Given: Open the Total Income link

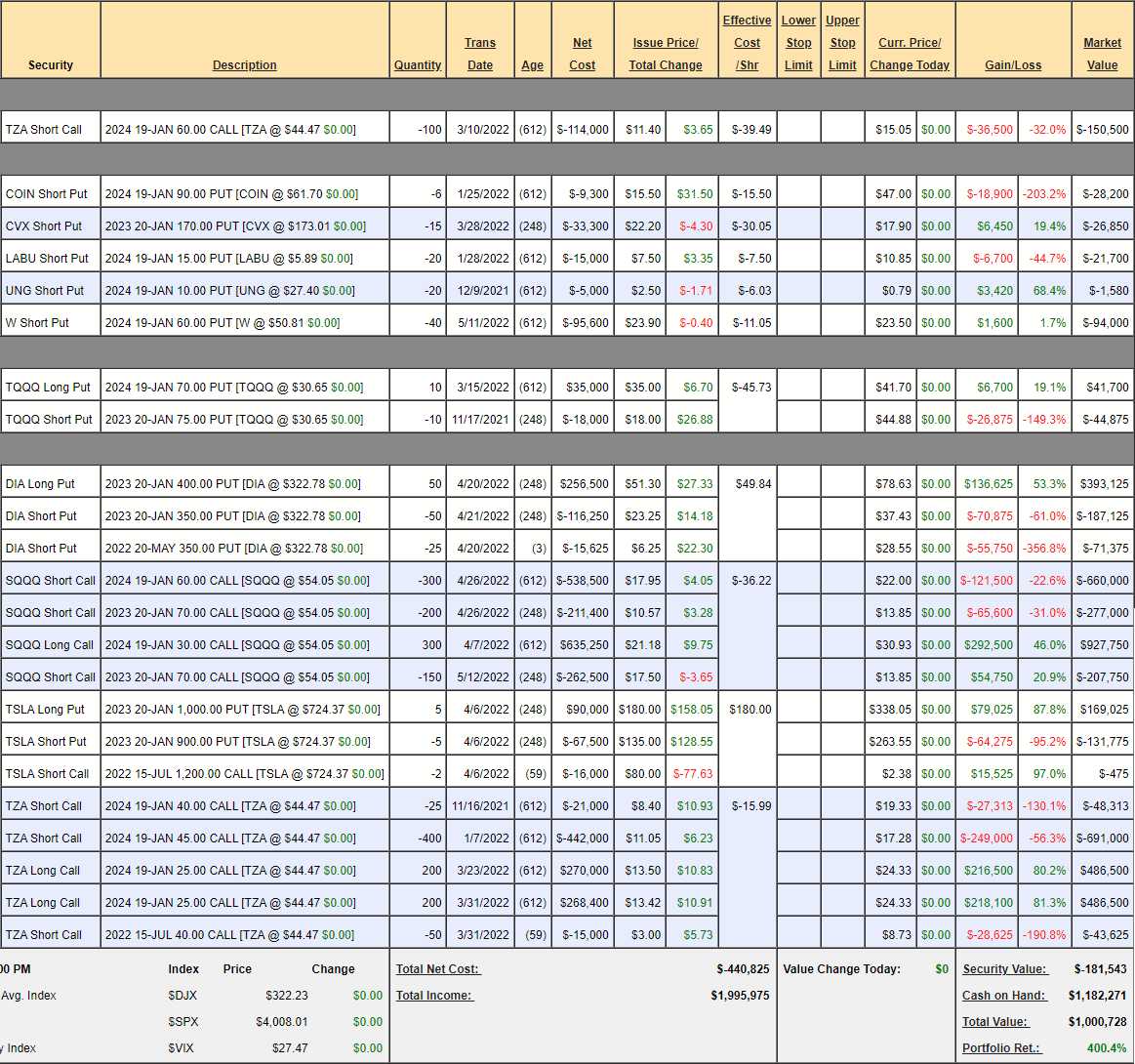Looking at the screenshot, I should [433, 996].
